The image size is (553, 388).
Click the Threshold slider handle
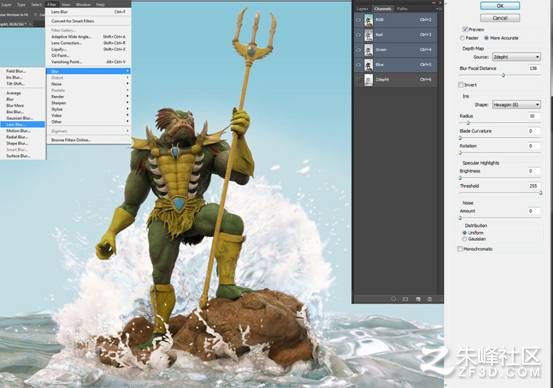coord(540,193)
